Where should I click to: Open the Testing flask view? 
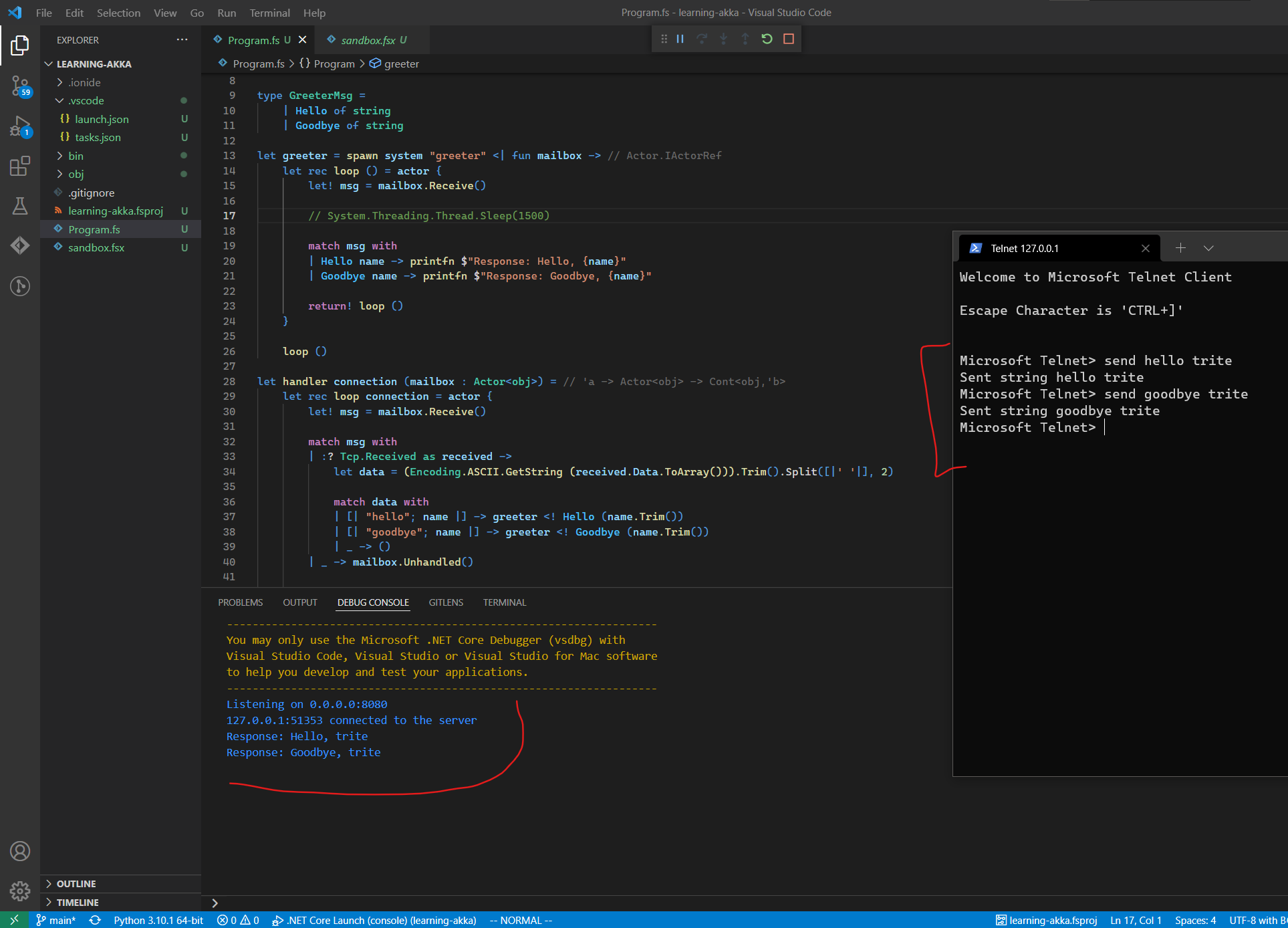(20, 206)
